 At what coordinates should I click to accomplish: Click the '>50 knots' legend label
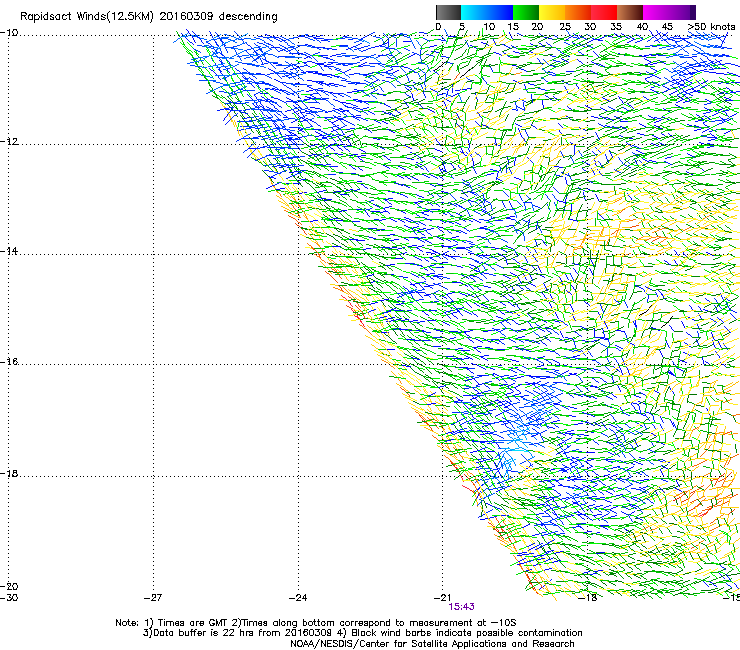click(x=711, y=27)
